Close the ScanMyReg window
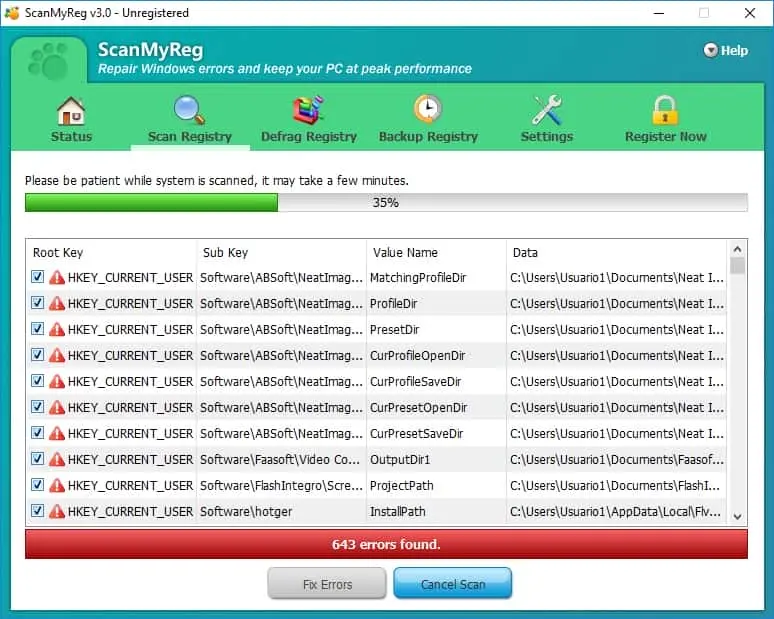This screenshot has height=619, width=774. pyautogui.click(x=749, y=13)
